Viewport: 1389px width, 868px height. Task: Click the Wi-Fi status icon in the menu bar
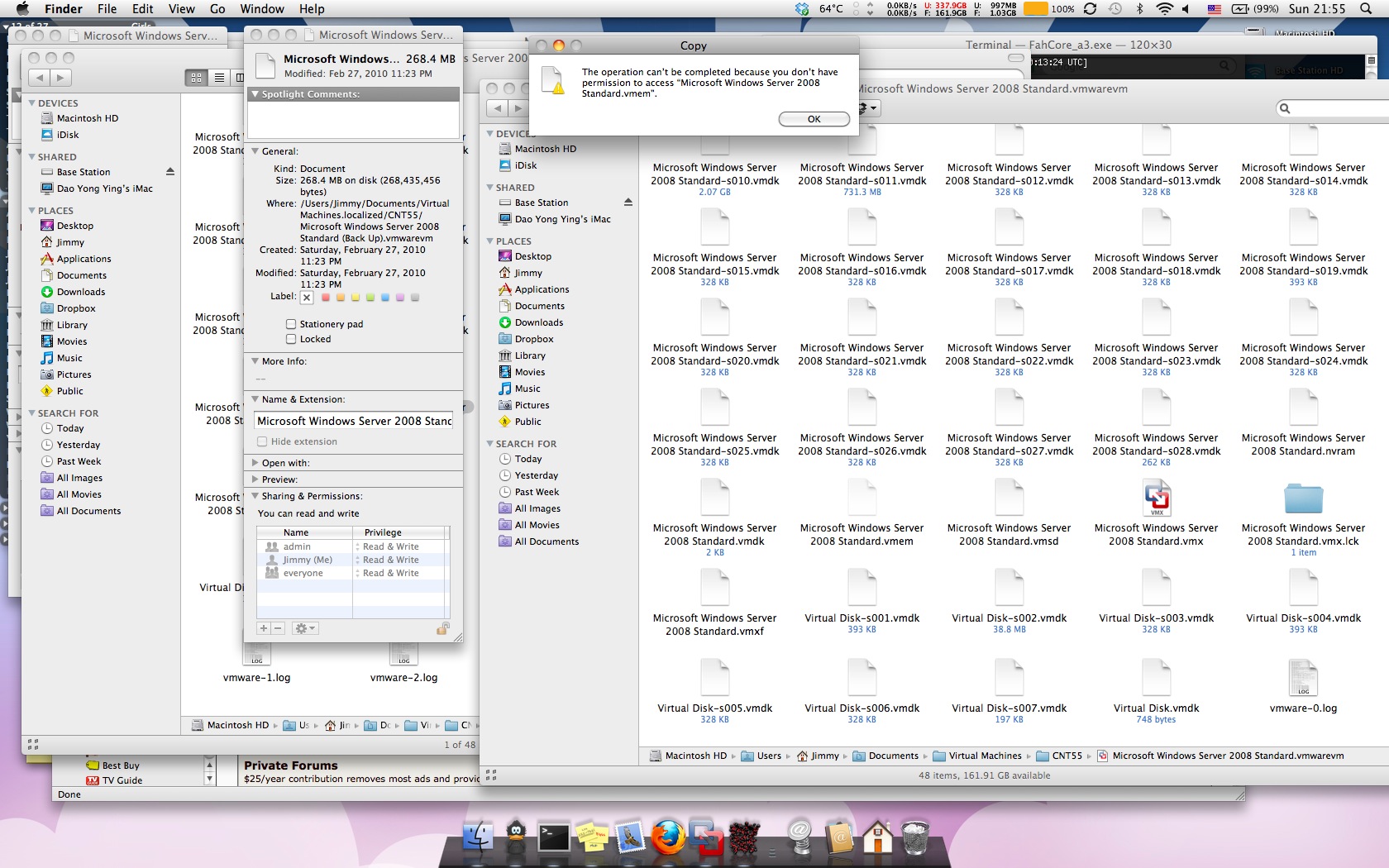pos(1164,9)
